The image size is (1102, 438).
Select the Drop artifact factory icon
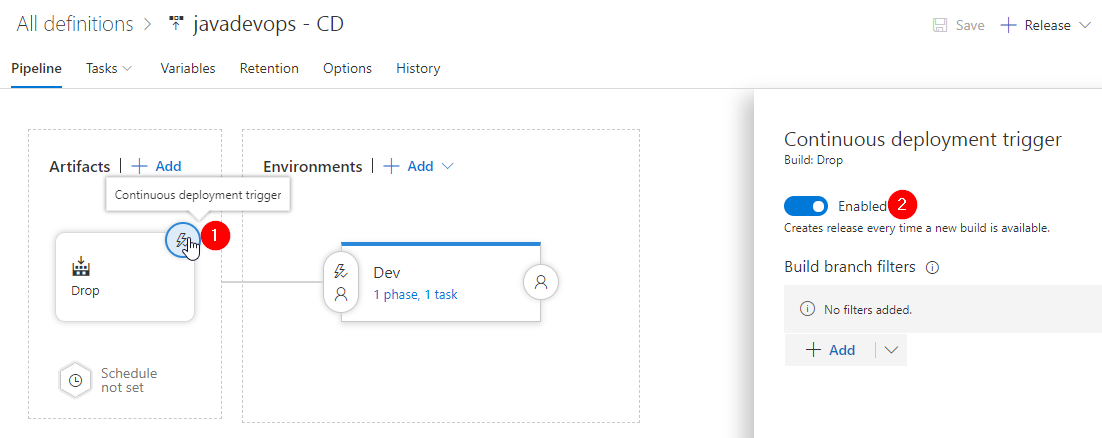pos(82,267)
